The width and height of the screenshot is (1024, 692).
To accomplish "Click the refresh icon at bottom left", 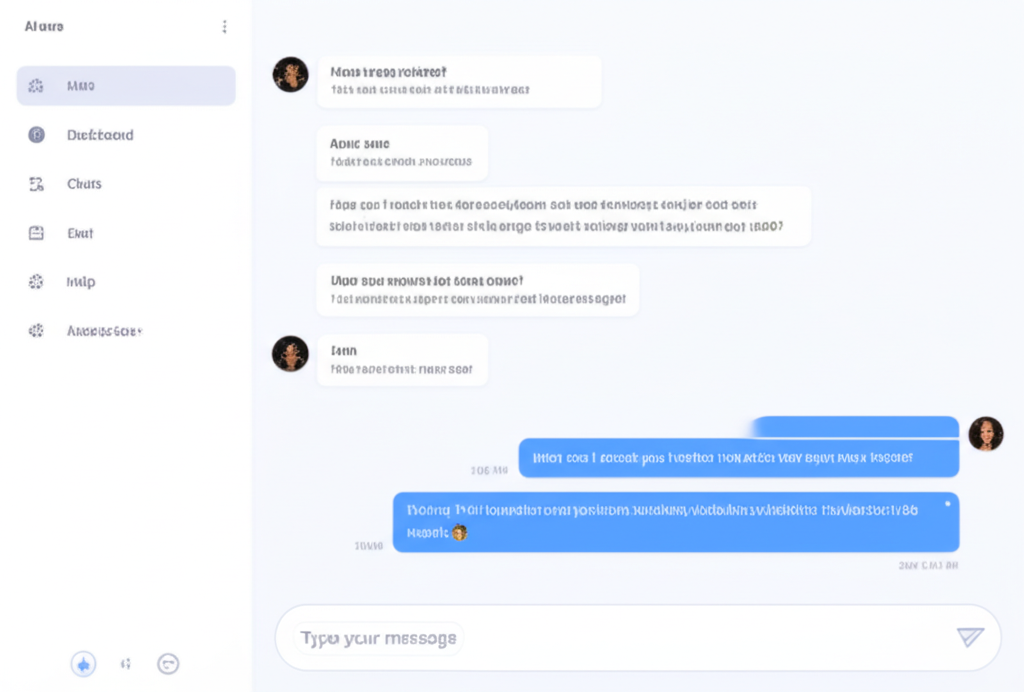I will pyautogui.click(x=168, y=663).
